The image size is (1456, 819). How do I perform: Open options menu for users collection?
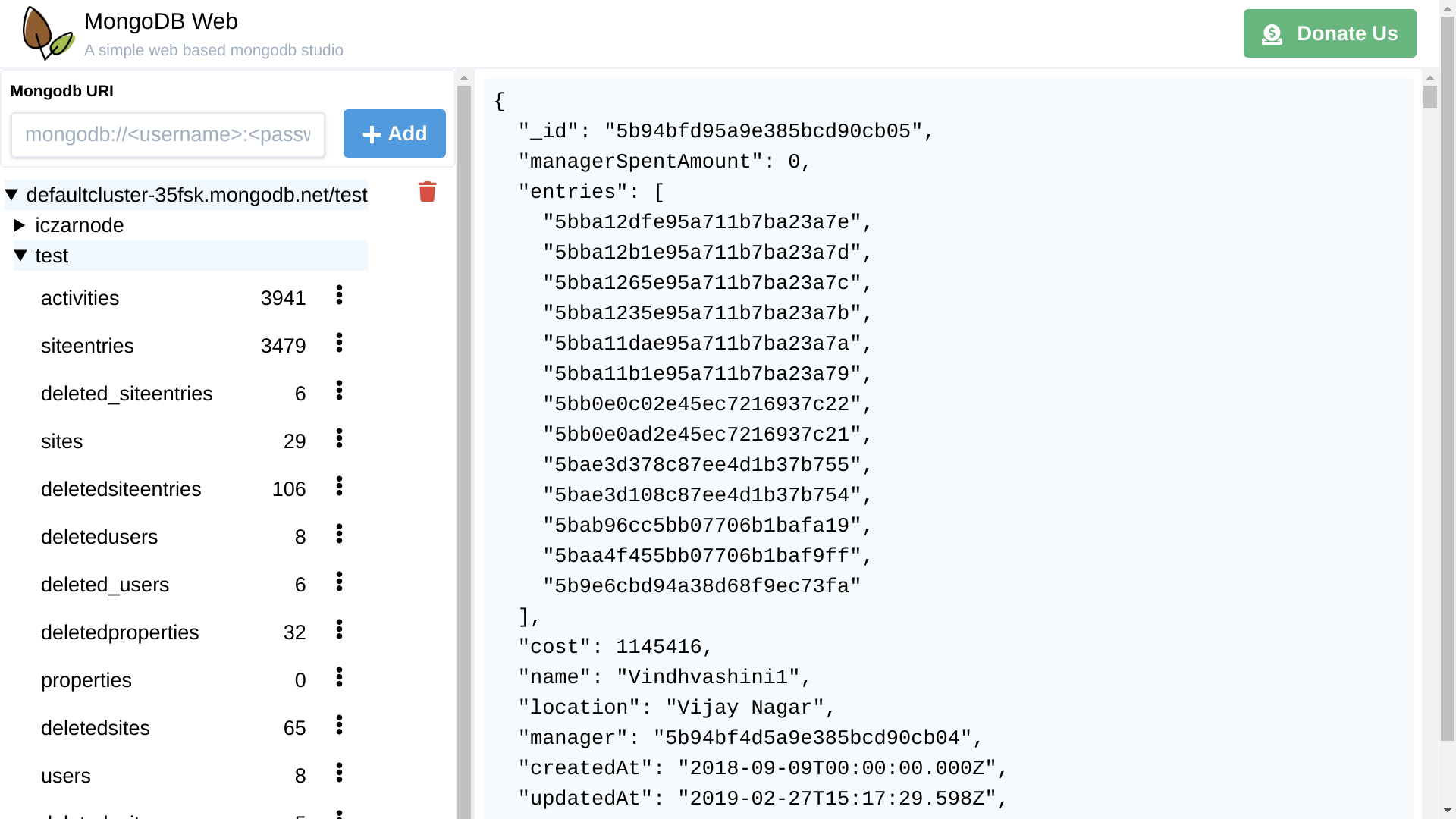339,773
